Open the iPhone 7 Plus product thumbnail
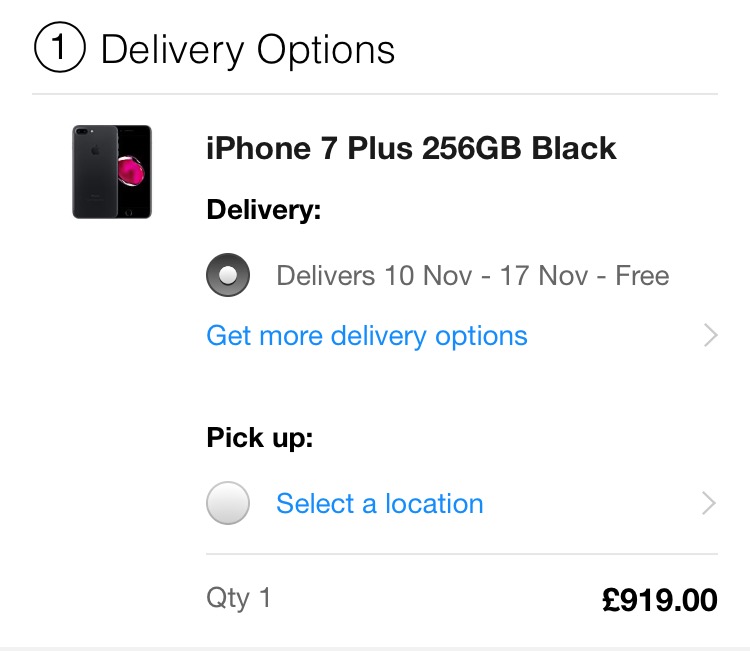The height and width of the screenshot is (651, 750). [112, 172]
